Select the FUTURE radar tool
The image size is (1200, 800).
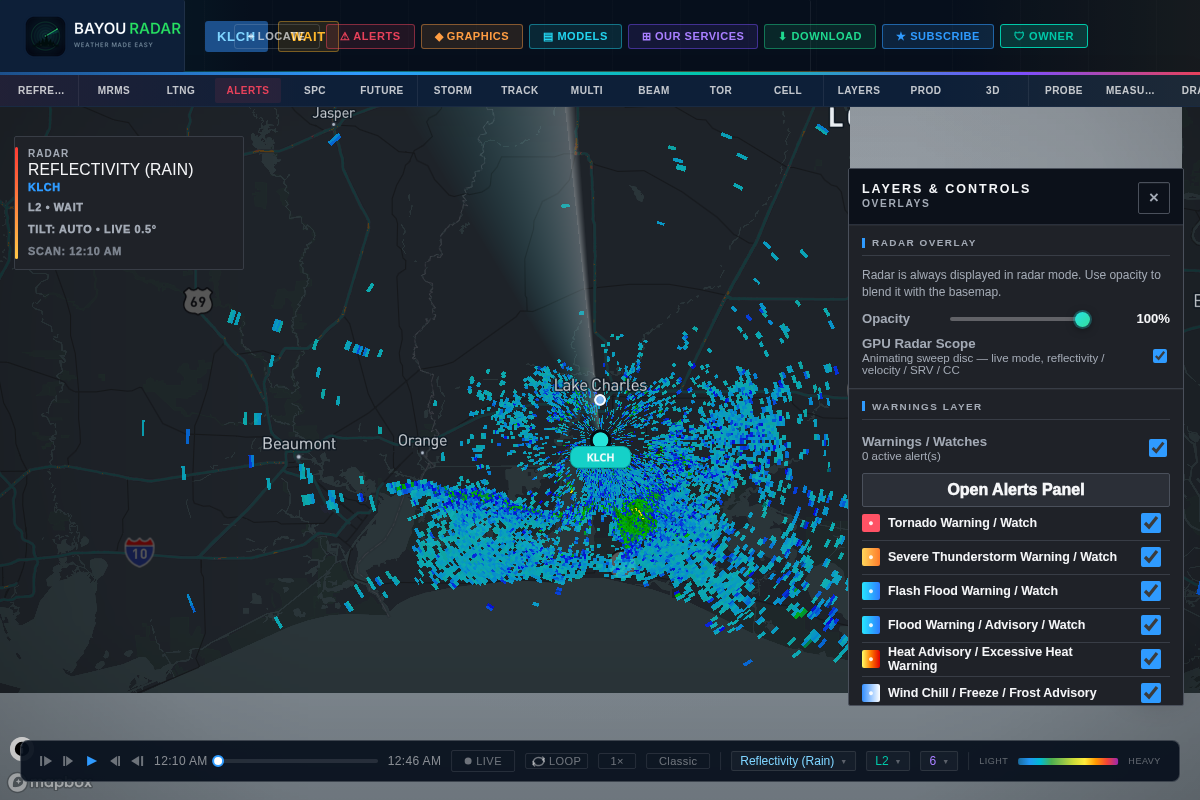pos(382,90)
